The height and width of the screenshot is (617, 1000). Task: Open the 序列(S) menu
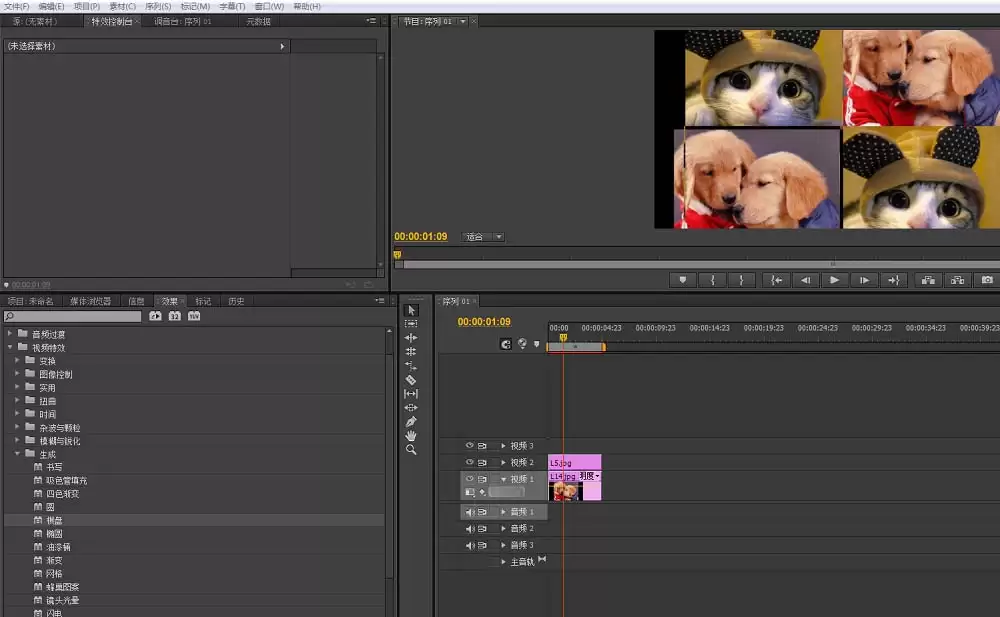(x=158, y=6)
